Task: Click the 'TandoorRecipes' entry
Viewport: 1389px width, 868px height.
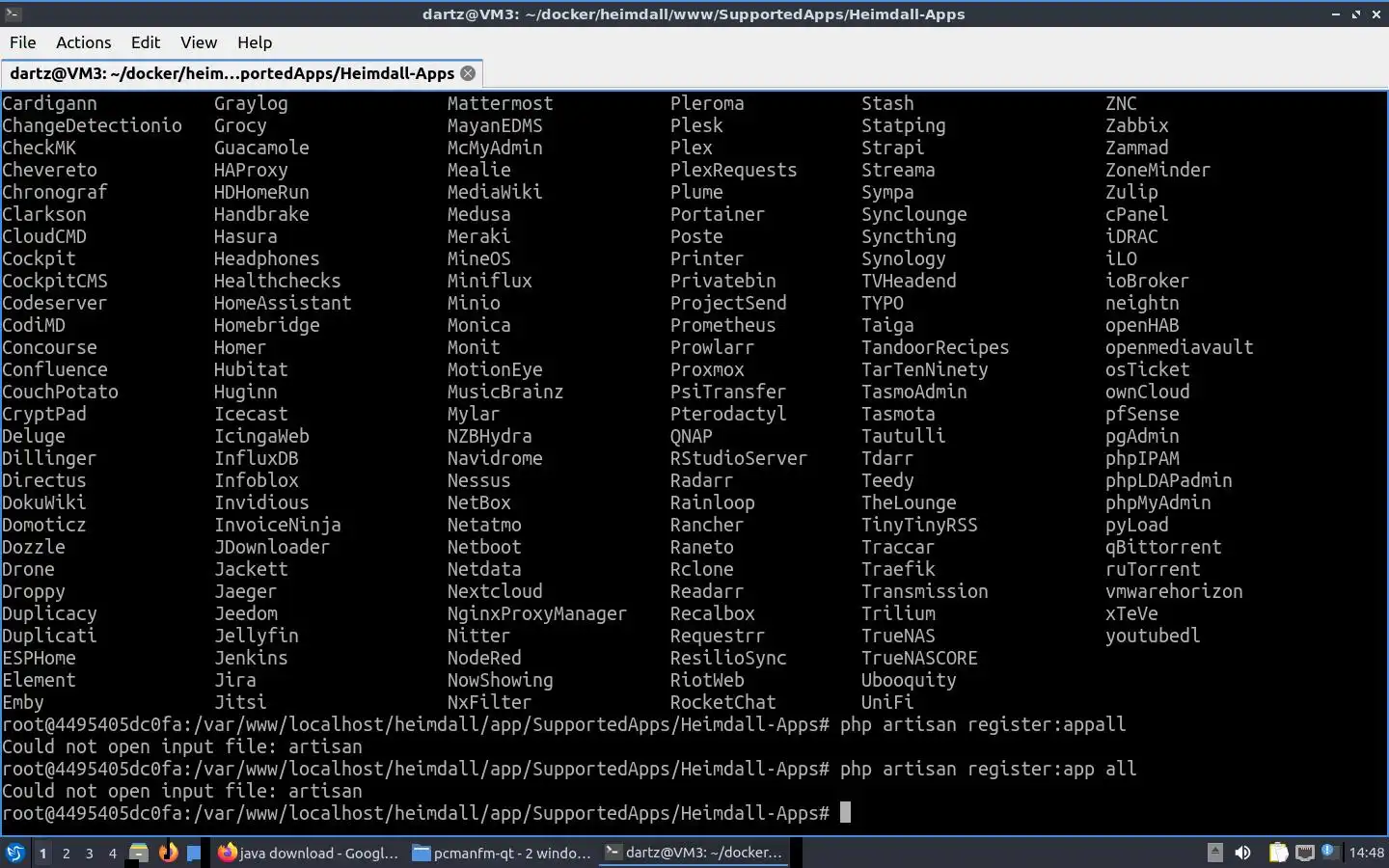Action: coord(935,347)
